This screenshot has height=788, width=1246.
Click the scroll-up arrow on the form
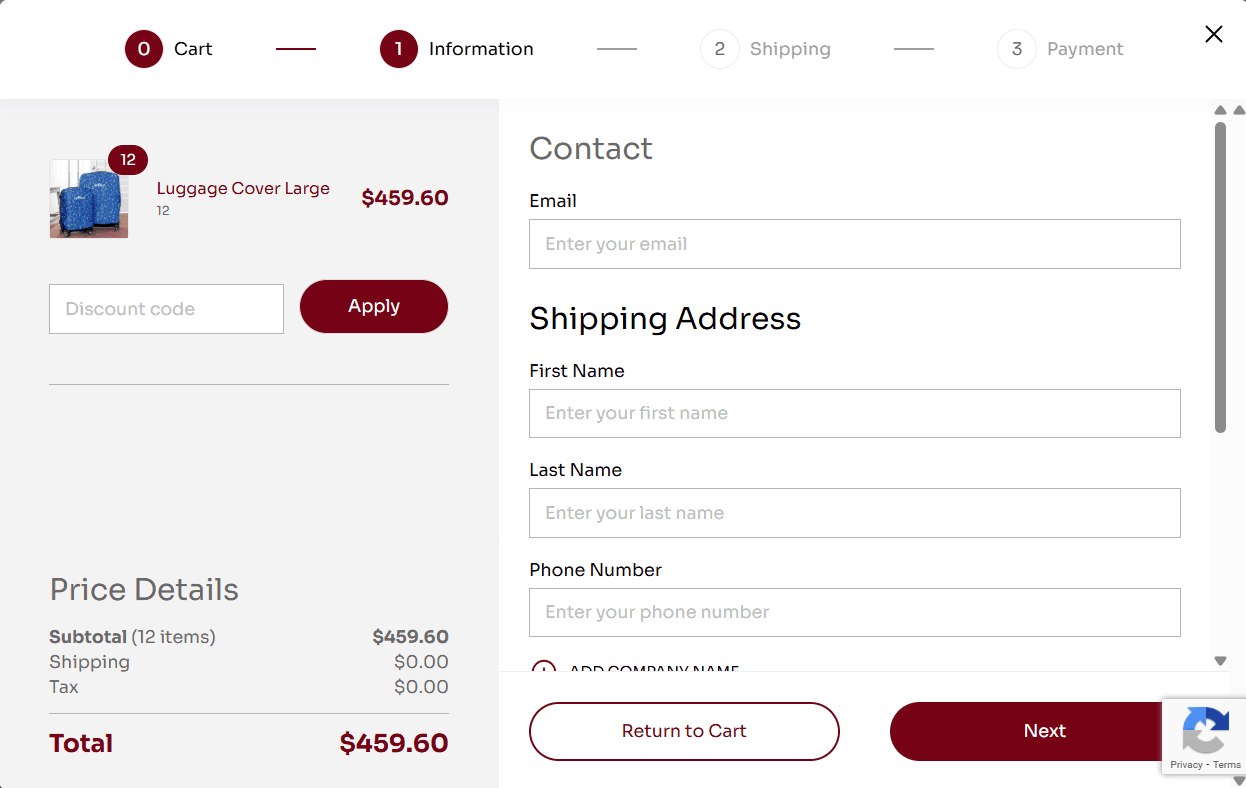tap(1220, 110)
